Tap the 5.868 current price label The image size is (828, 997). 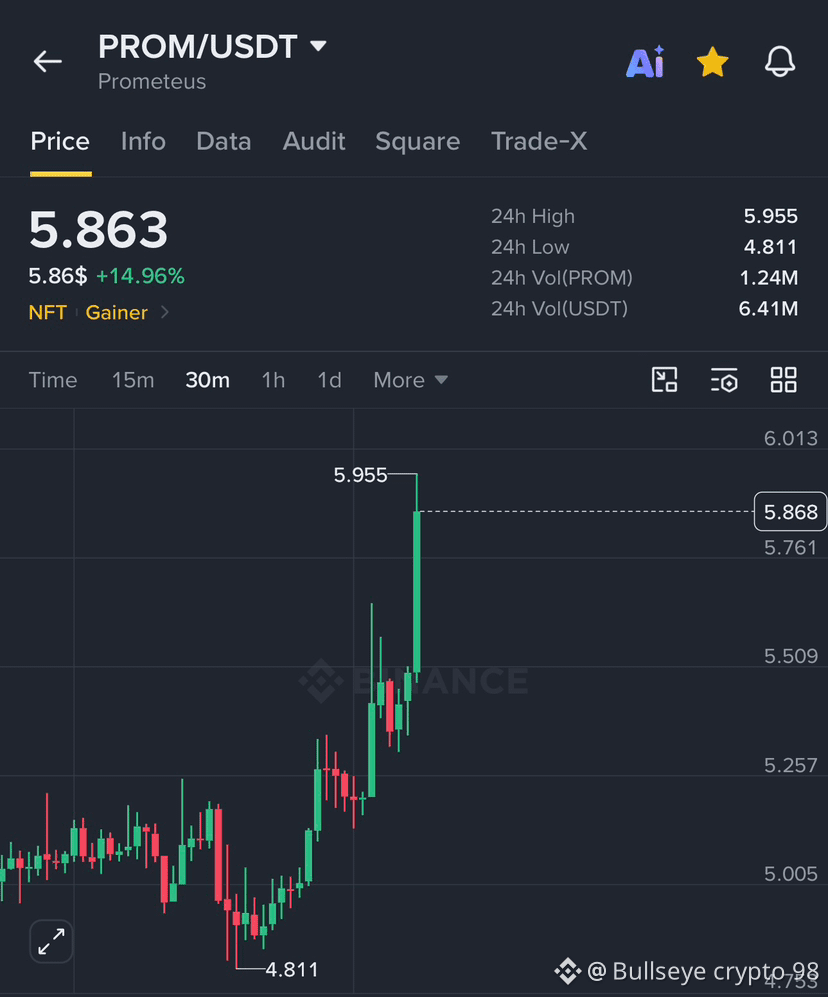[x=790, y=512]
